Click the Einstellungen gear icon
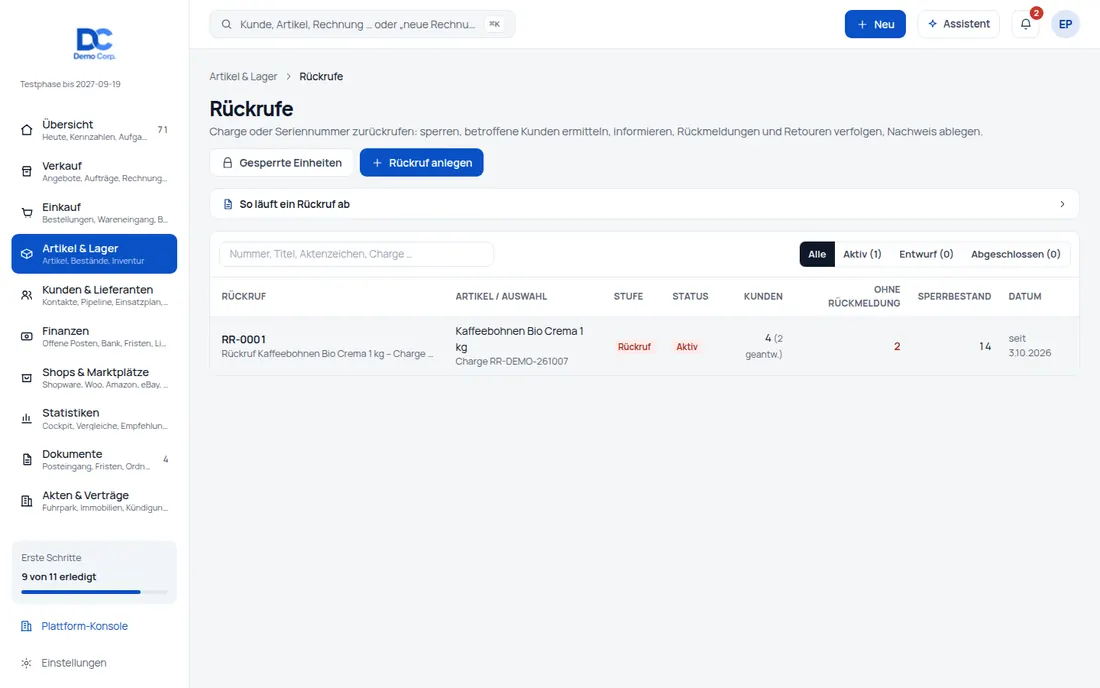This screenshot has height=688, width=1100. [26, 663]
